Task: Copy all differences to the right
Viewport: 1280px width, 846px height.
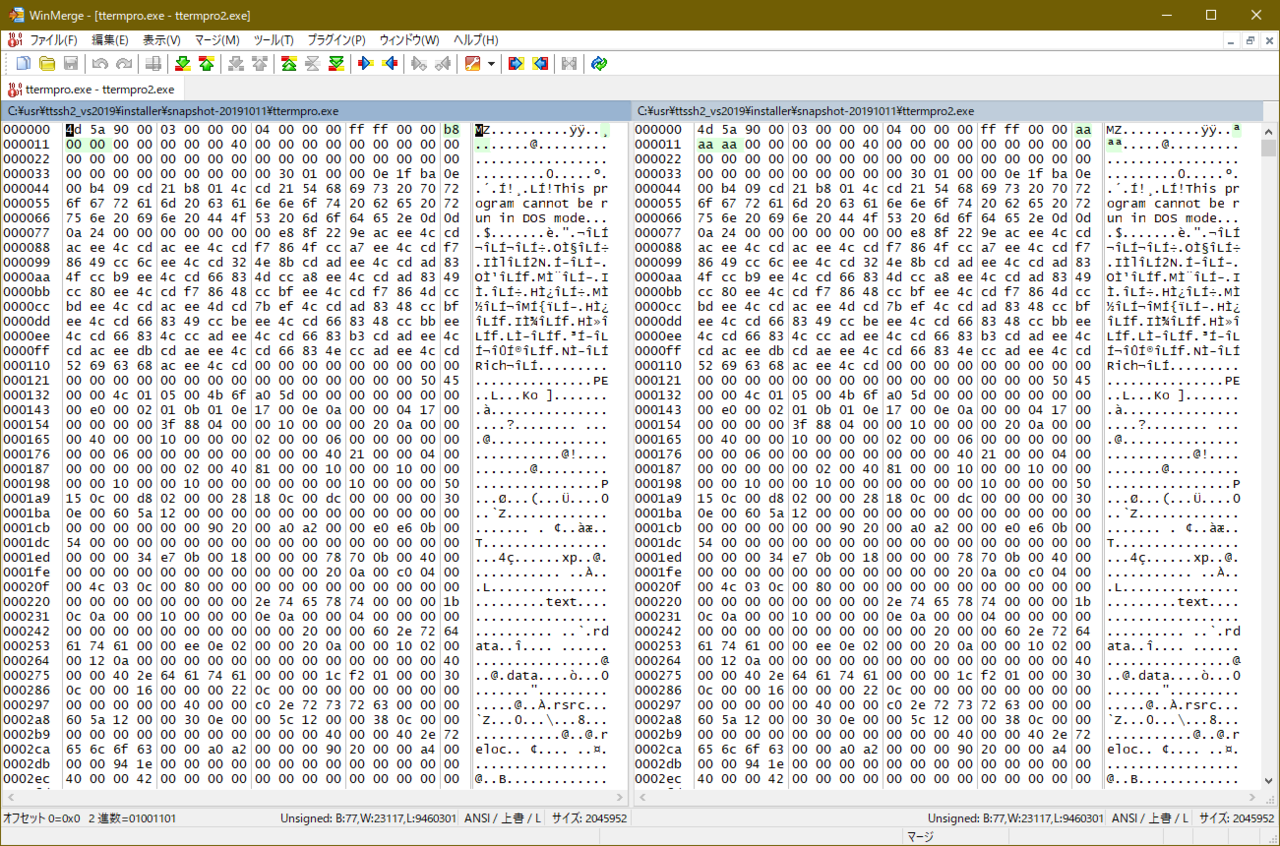Action: tap(516, 64)
